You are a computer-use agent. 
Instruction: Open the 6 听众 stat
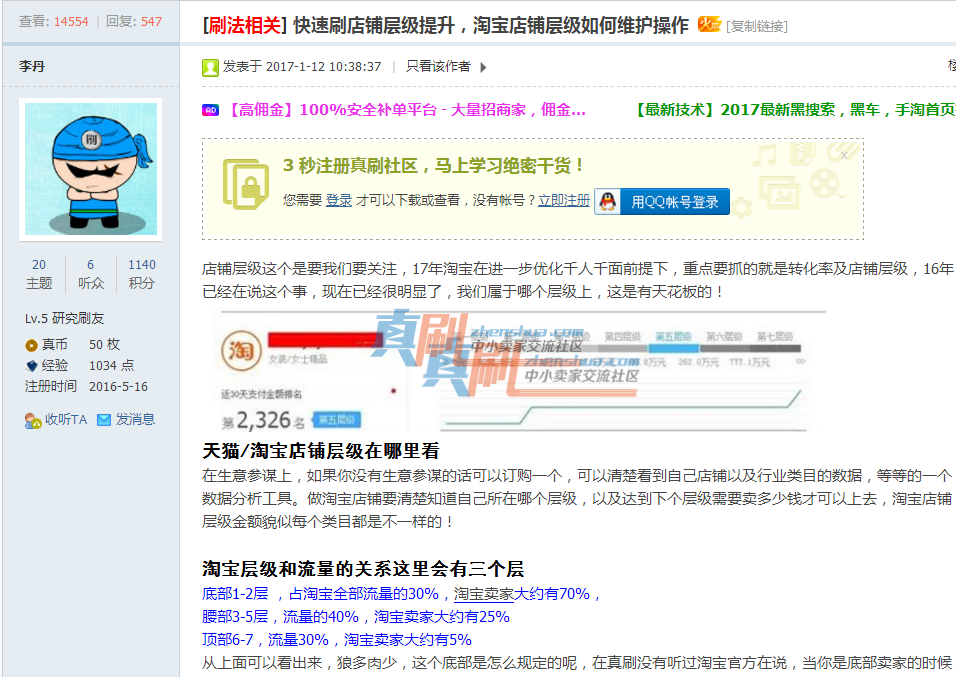91,273
